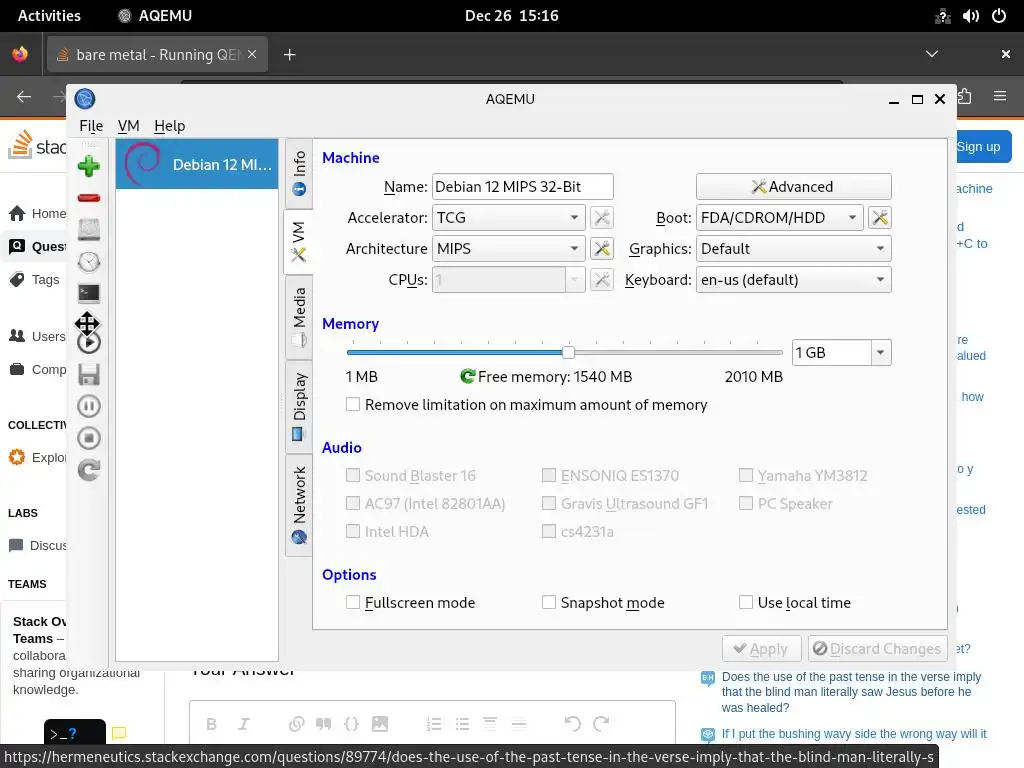Click the memory slider handle
This screenshot has height=768, width=1024.
click(568, 353)
